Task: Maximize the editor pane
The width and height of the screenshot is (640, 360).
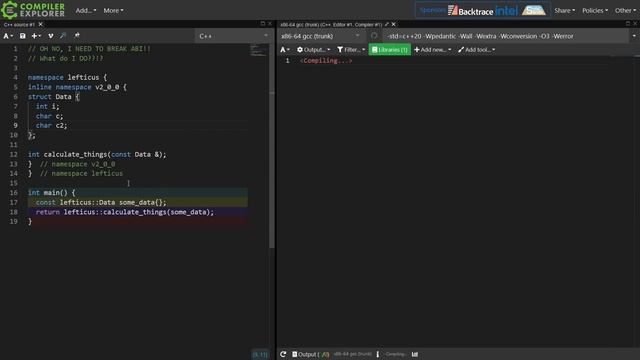Action: 262,24
